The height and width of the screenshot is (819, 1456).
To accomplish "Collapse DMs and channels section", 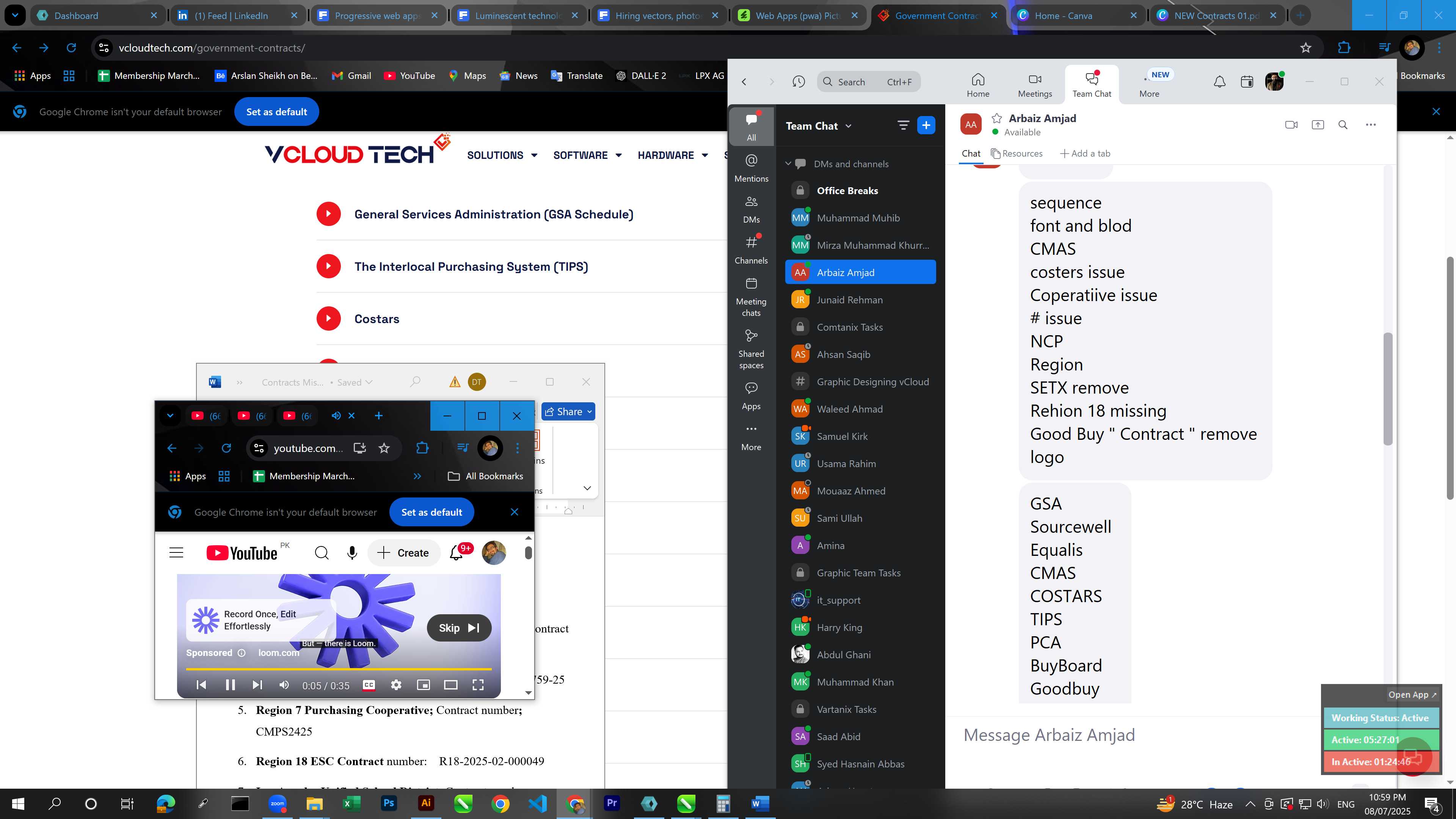I will tap(788, 164).
